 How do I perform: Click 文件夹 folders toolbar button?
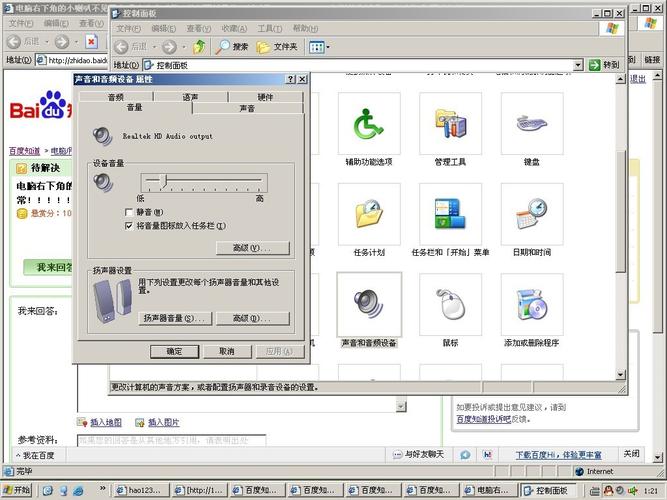[276, 47]
